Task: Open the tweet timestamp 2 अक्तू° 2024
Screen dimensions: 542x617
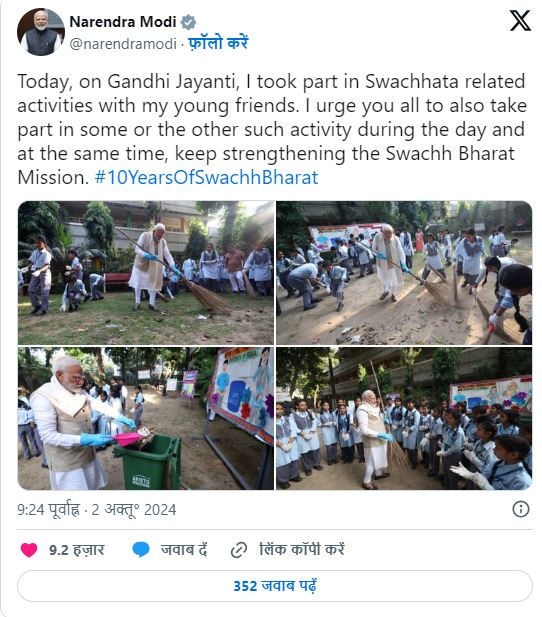Action: [133, 510]
